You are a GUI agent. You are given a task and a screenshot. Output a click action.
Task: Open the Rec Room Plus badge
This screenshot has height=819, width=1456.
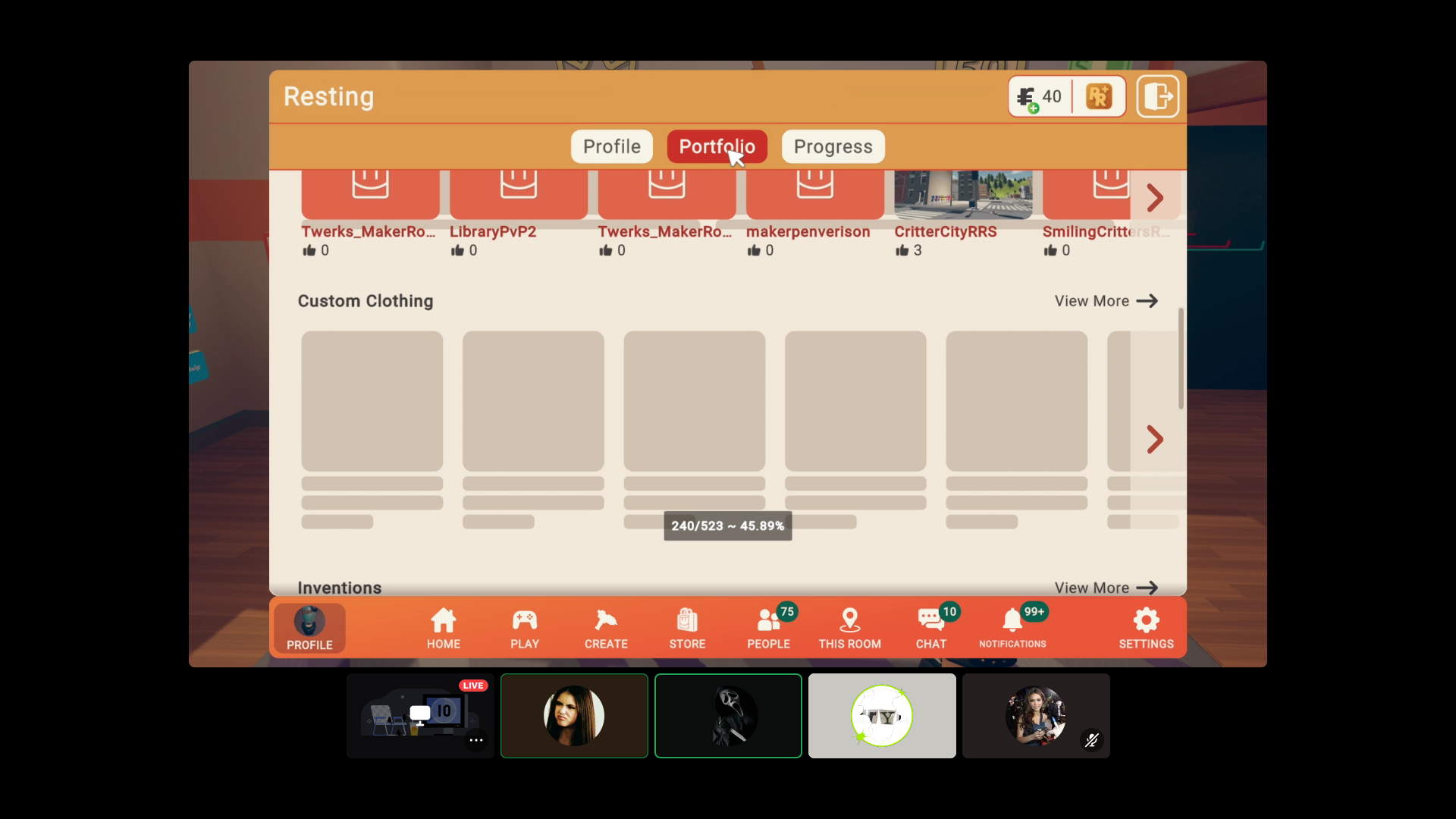click(x=1099, y=96)
